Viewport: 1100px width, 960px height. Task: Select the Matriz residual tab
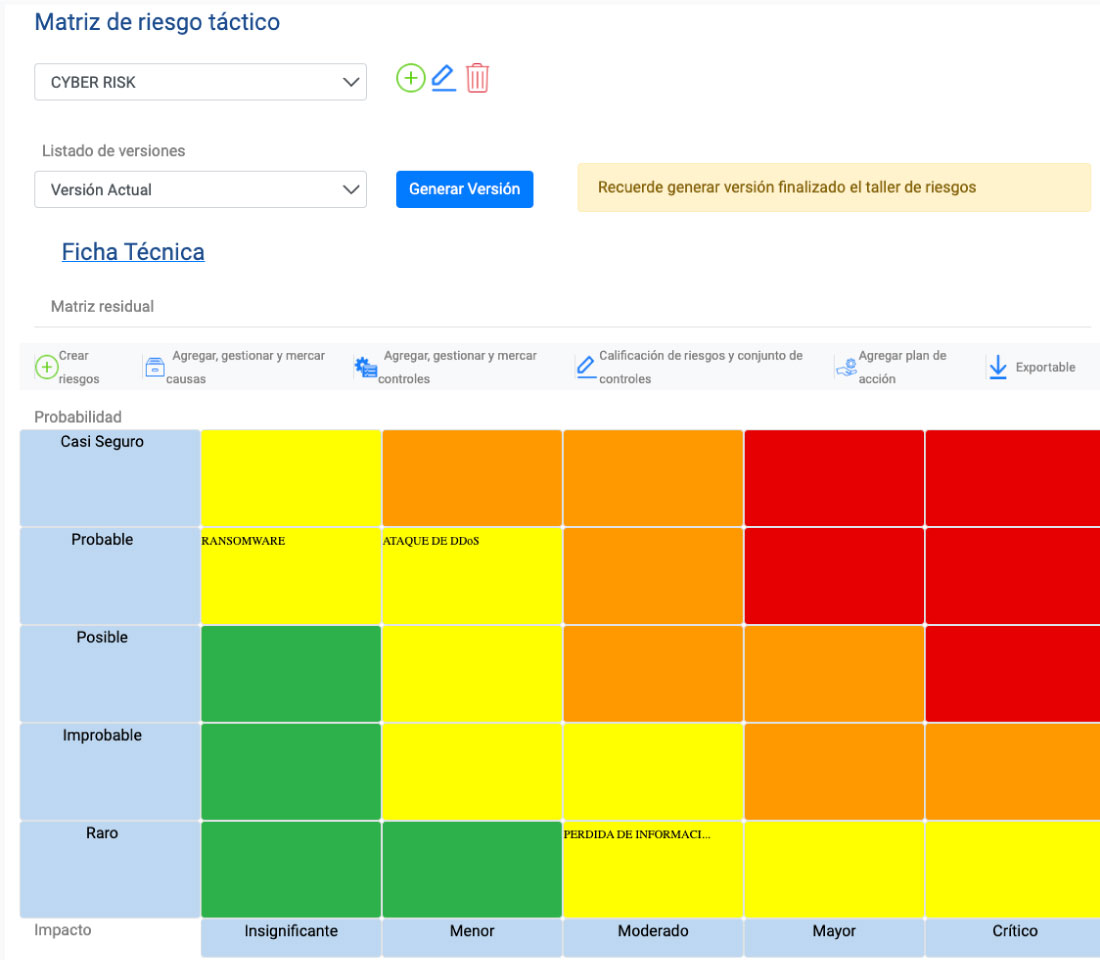[102, 307]
